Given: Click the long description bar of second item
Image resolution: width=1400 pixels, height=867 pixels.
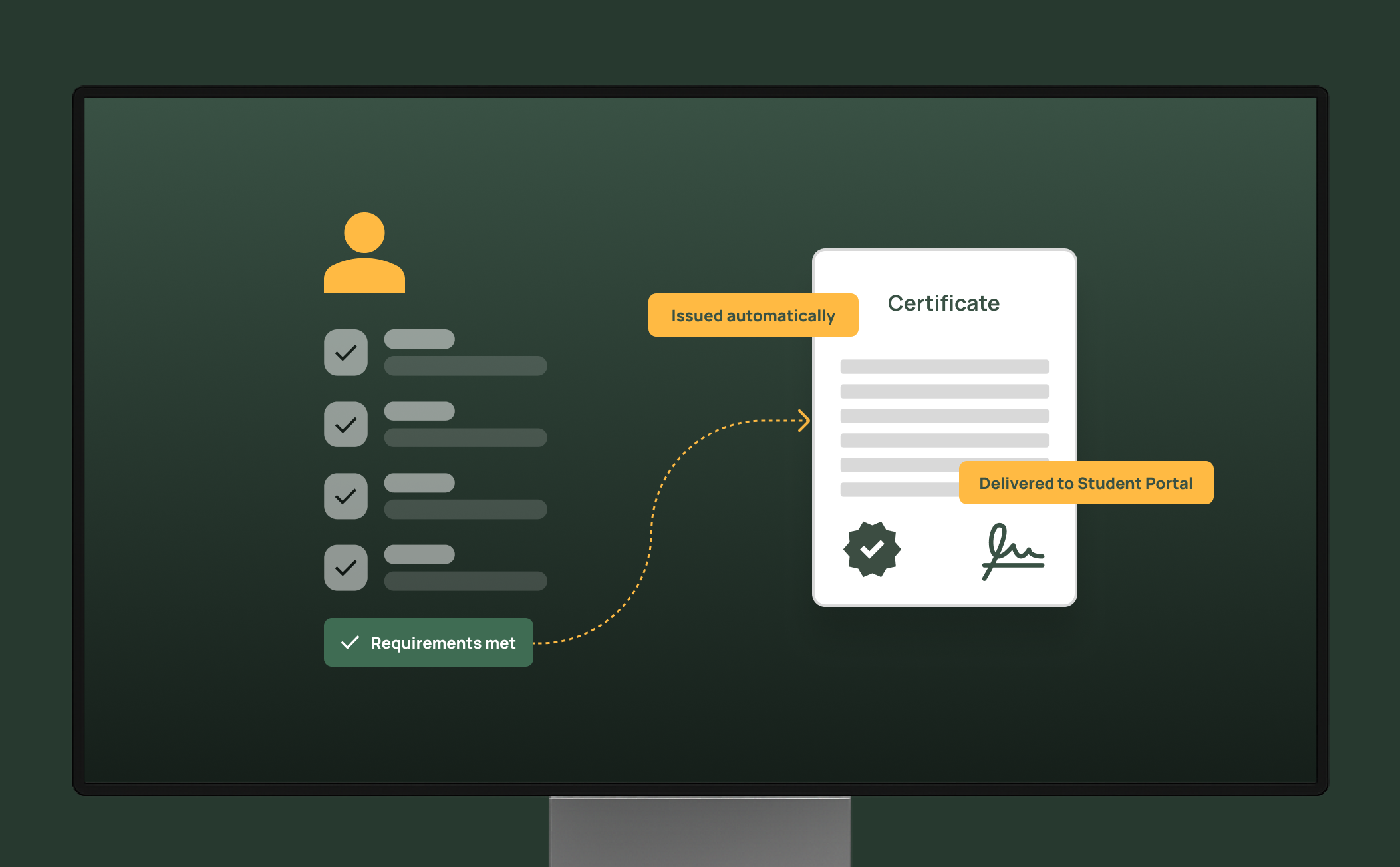Looking at the screenshot, I should [466, 438].
